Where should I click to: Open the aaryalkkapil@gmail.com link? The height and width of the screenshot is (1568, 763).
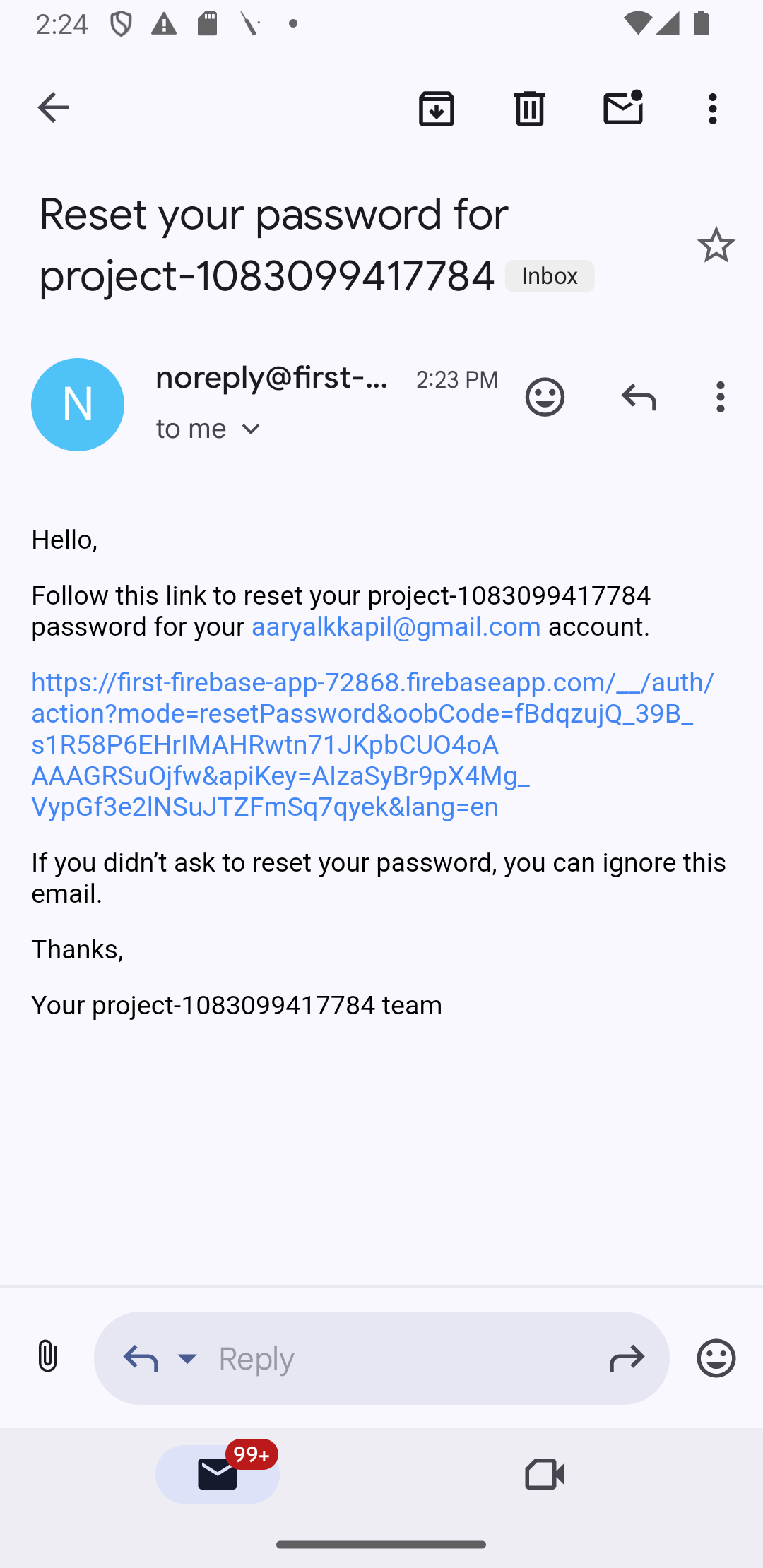[396, 626]
